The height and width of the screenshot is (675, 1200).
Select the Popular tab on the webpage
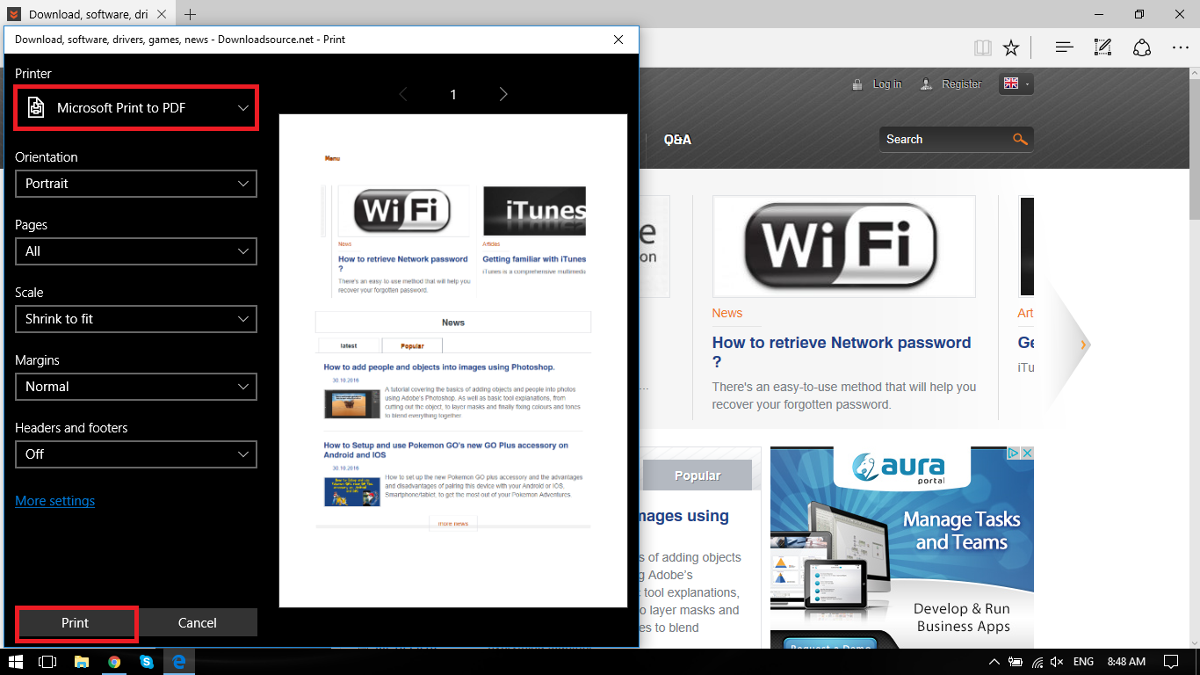point(697,475)
